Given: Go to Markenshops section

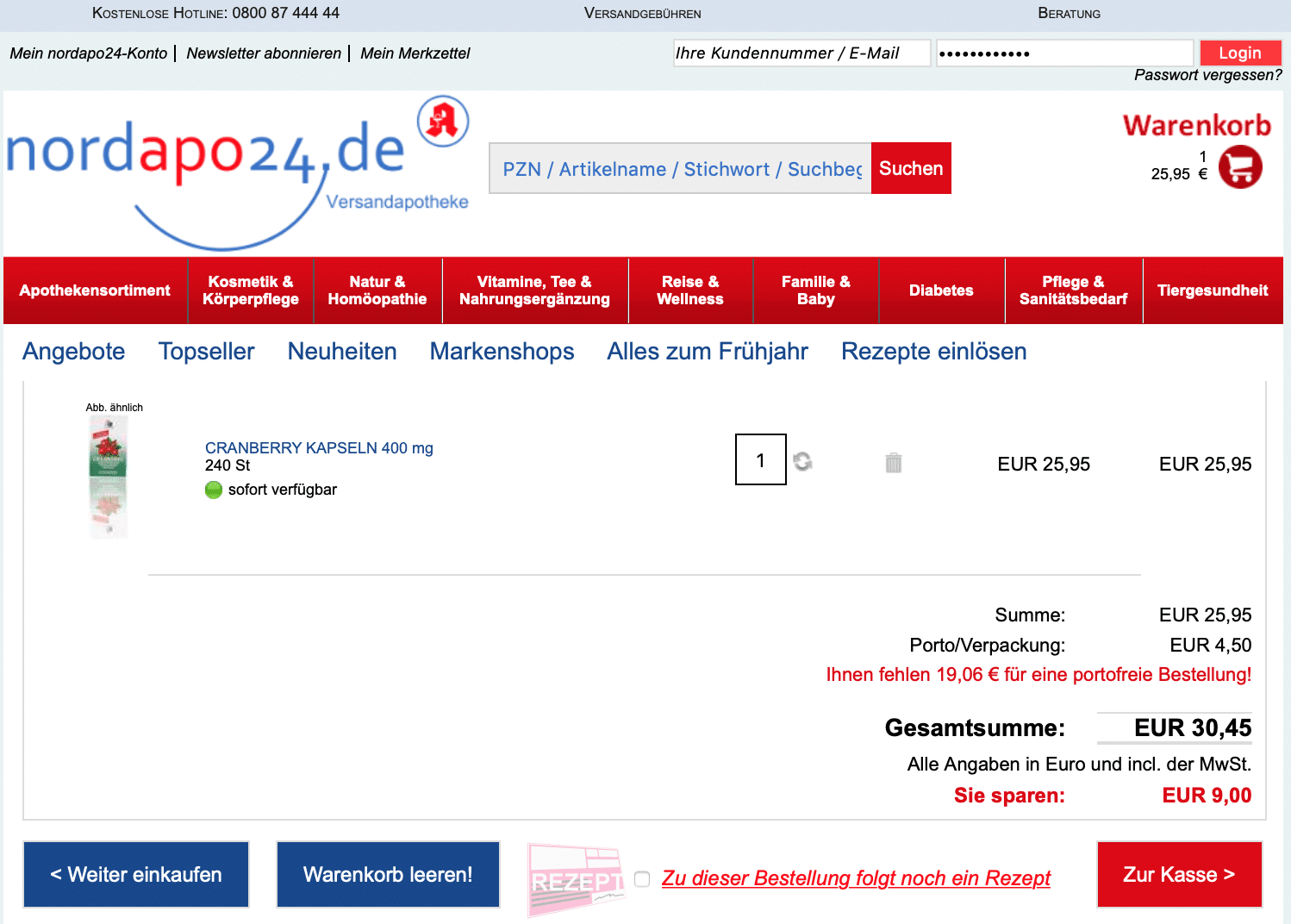Looking at the screenshot, I should (502, 352).
